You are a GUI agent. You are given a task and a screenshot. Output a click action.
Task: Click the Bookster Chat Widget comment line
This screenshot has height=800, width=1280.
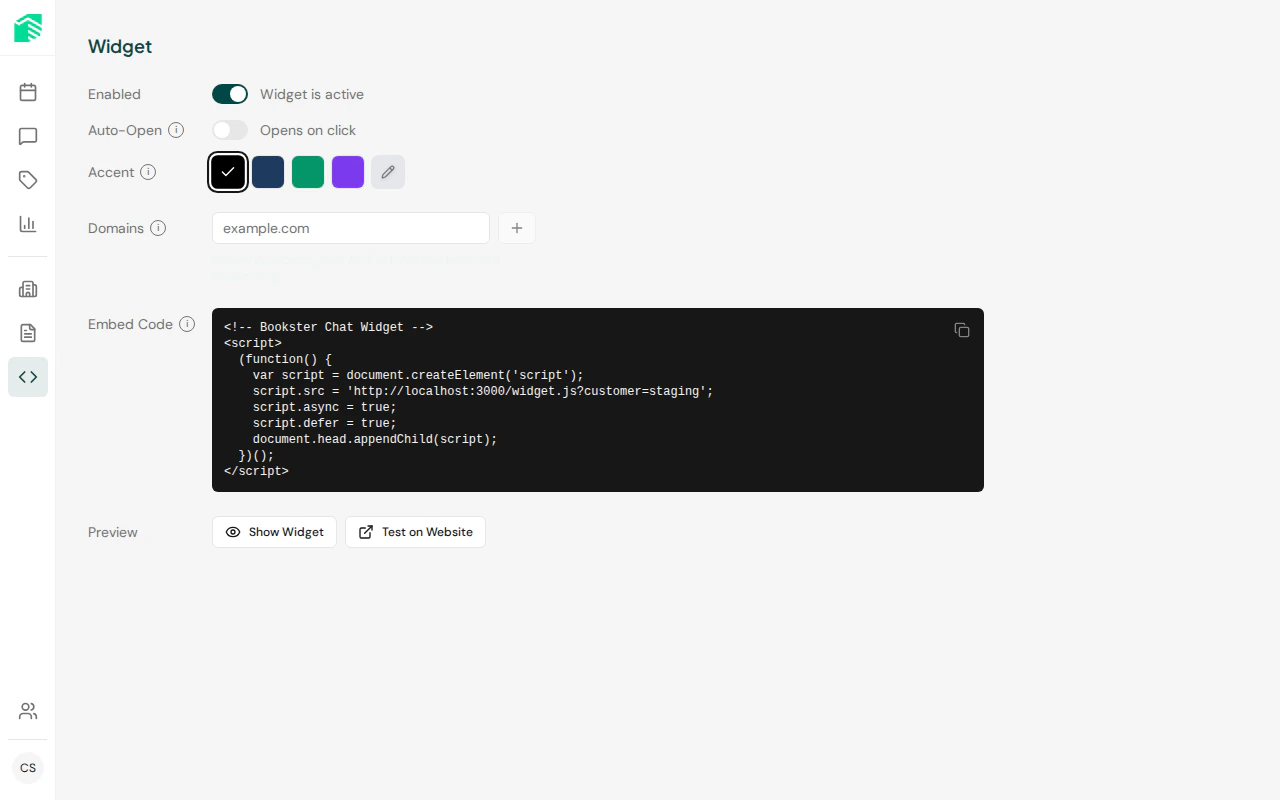coord(328,327)
